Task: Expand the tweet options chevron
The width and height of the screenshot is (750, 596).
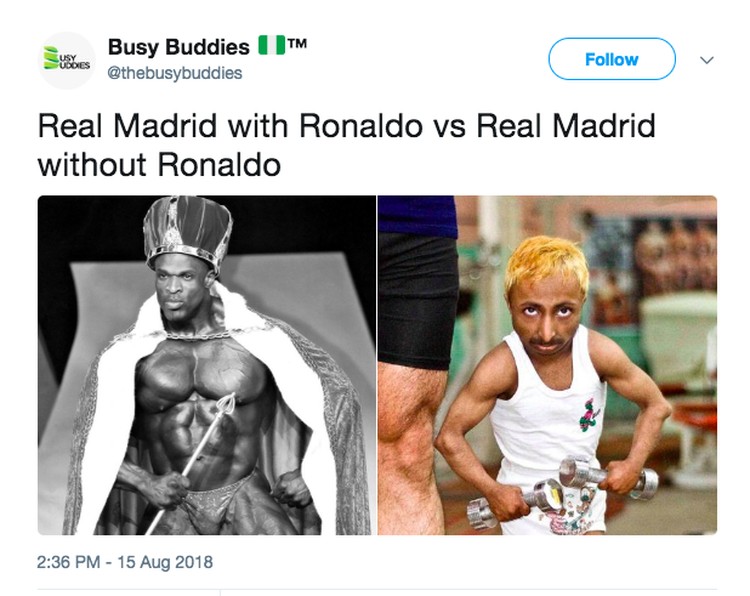Action: click(706, 60)
